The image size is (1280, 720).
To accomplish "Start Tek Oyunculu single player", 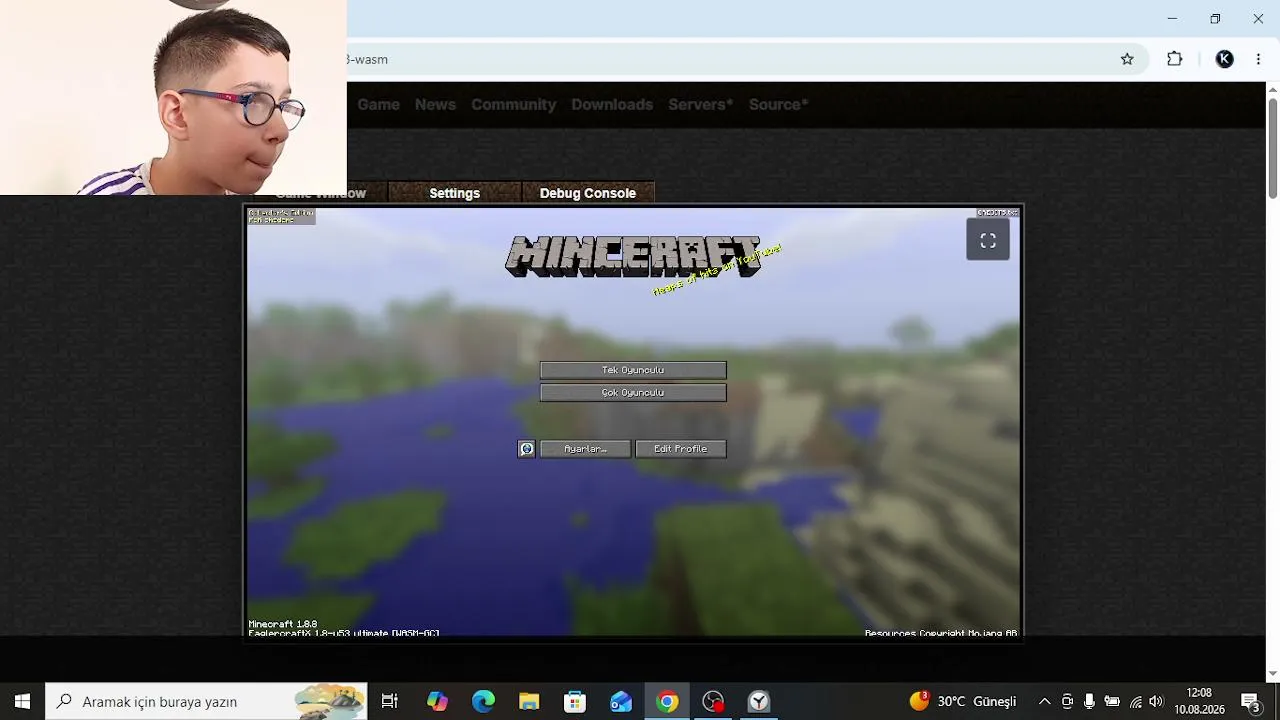I will coord(633,370).
